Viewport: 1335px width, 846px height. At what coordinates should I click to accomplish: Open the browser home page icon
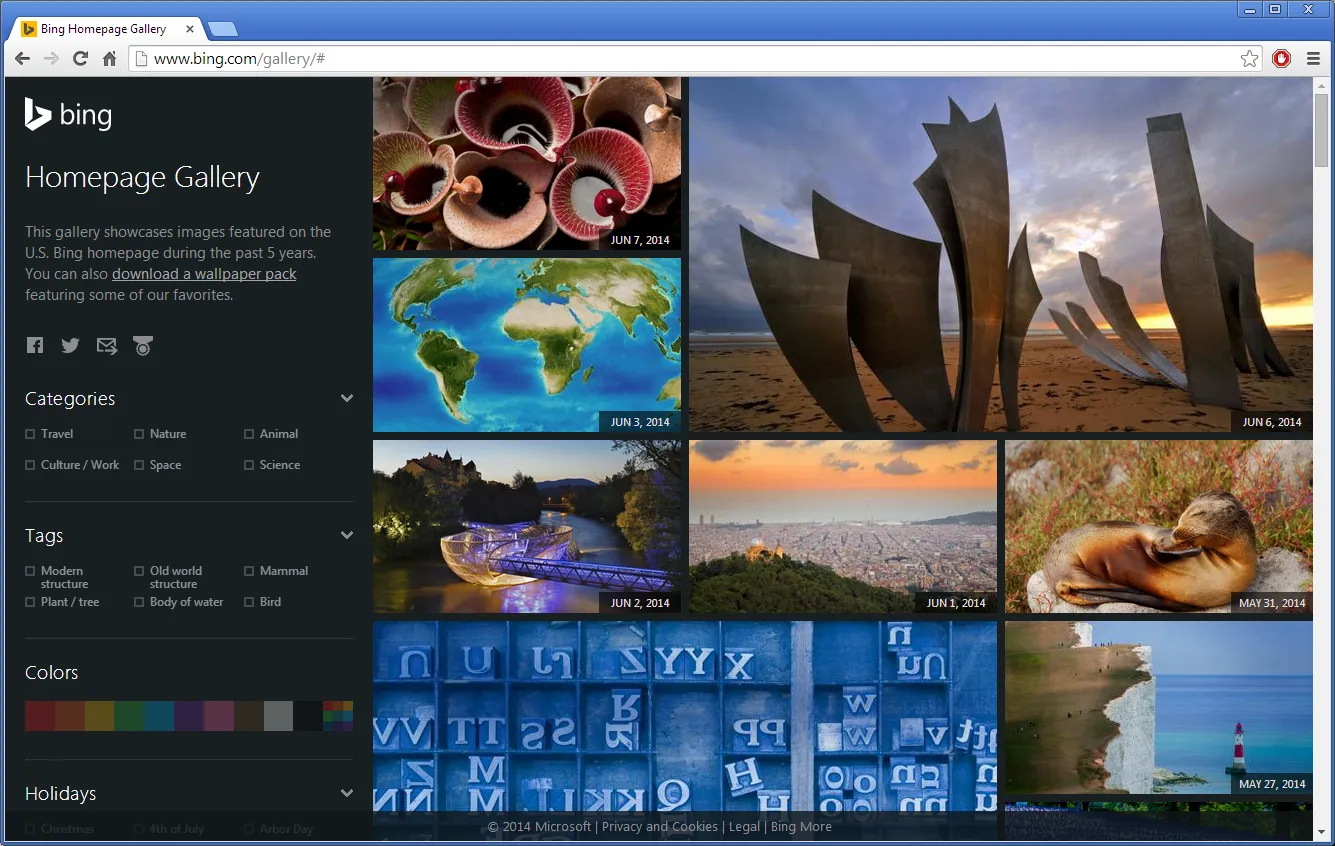point(109,59)
